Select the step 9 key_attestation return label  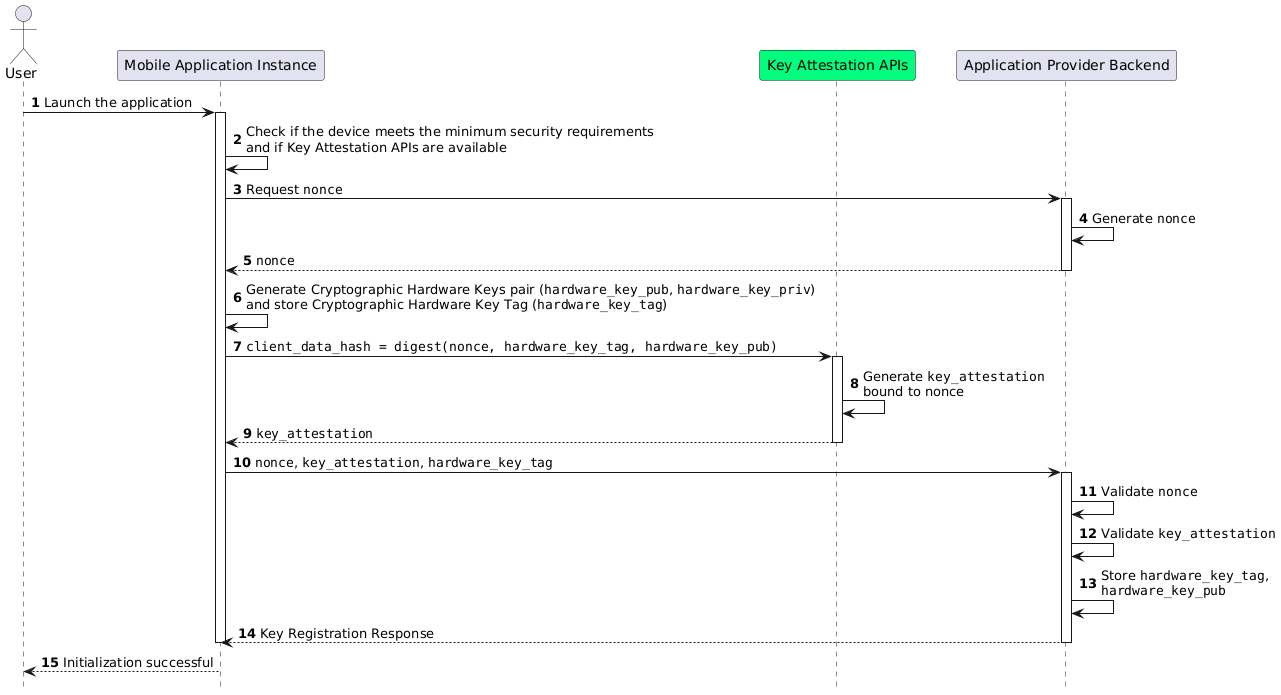tap(314, 434)
